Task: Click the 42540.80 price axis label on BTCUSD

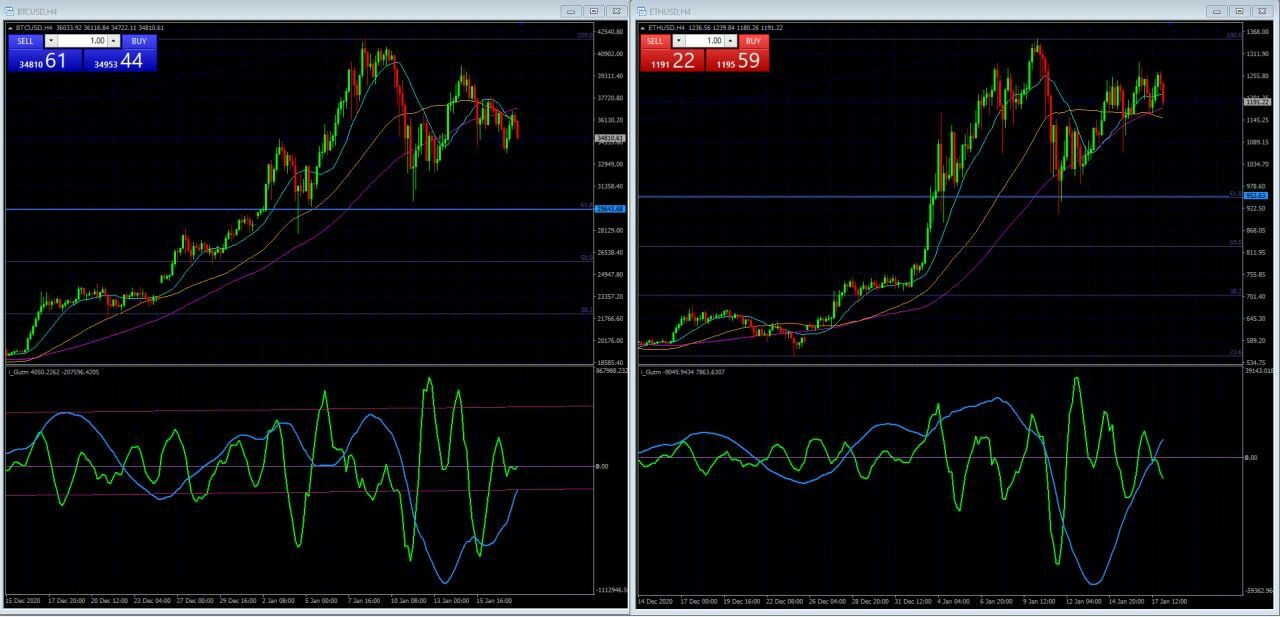Action: coord(610,32)
